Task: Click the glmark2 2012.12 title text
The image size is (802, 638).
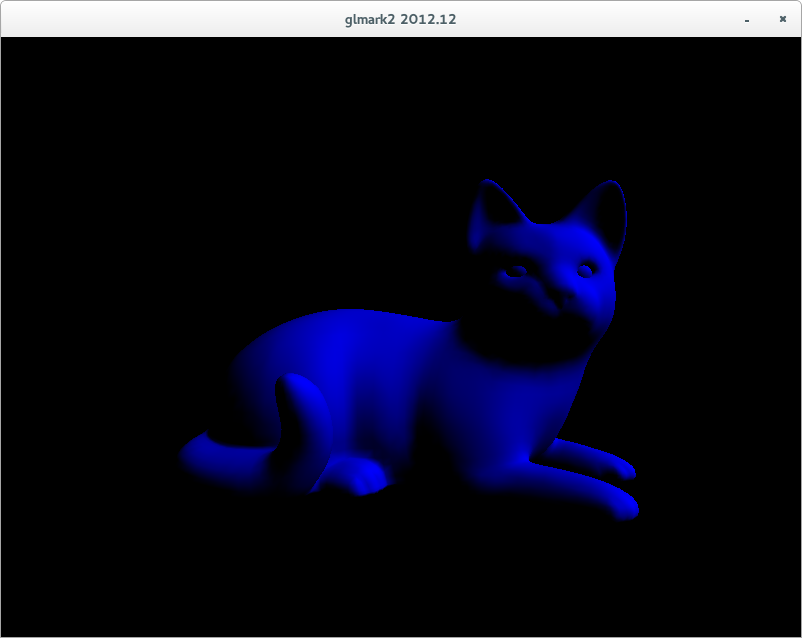Action: [400, 19]
